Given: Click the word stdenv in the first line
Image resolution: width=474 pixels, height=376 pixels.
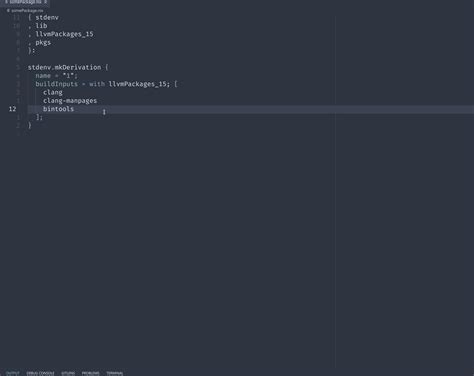Looking at the screenshot, I should click(47, 17).
